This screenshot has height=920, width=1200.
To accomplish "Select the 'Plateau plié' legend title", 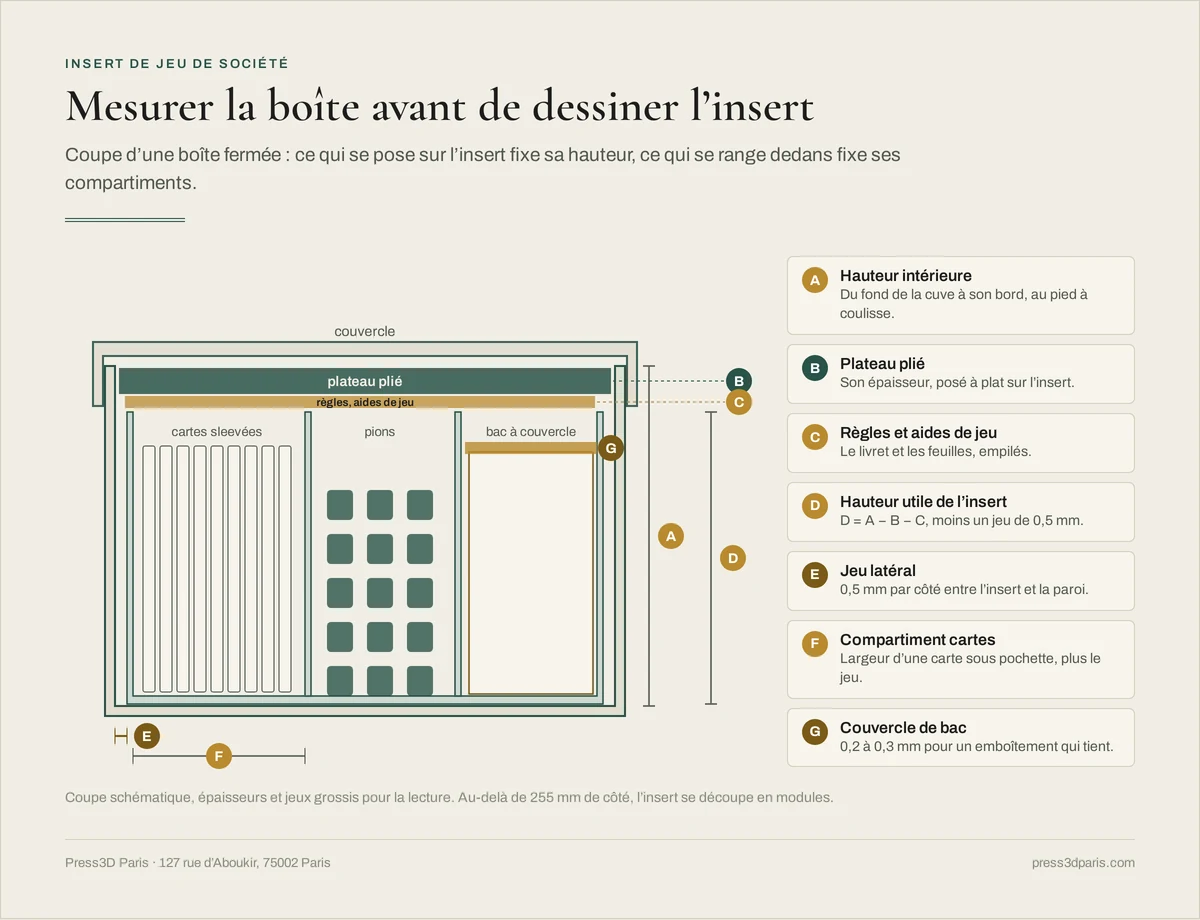I will click(x=882, y=364).
